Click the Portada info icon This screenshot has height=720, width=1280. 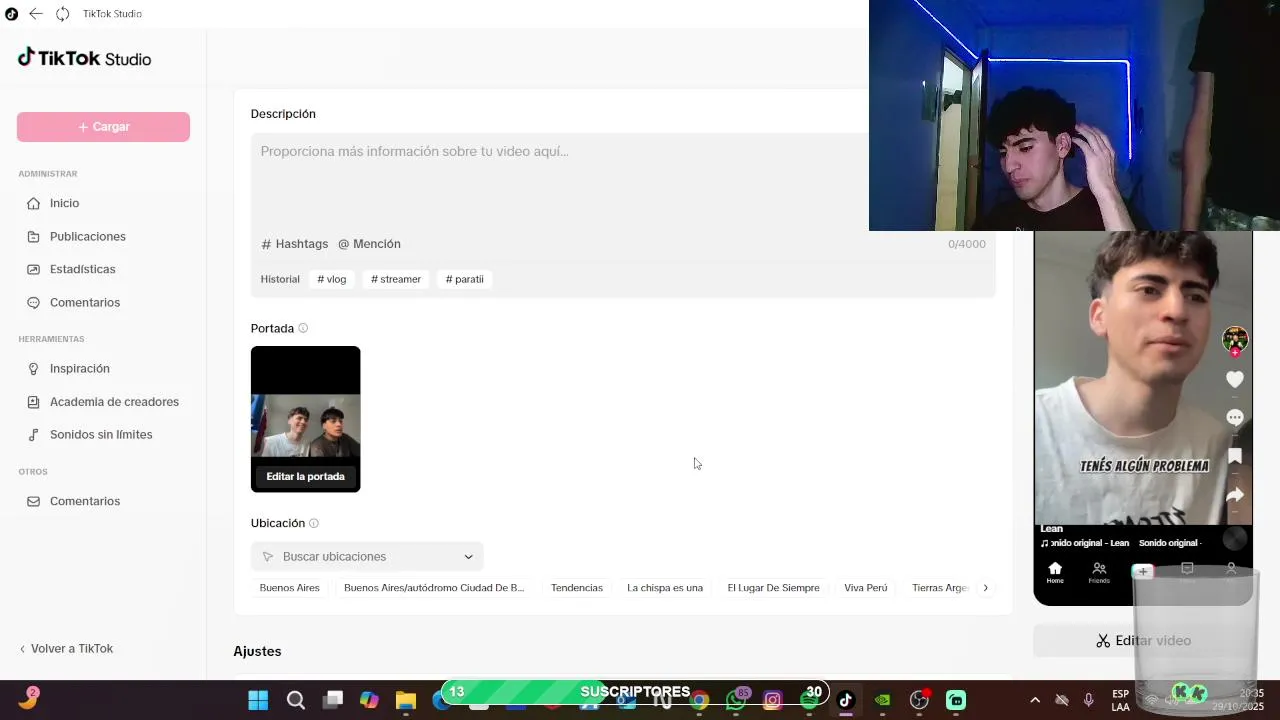(x=303, y=328)
